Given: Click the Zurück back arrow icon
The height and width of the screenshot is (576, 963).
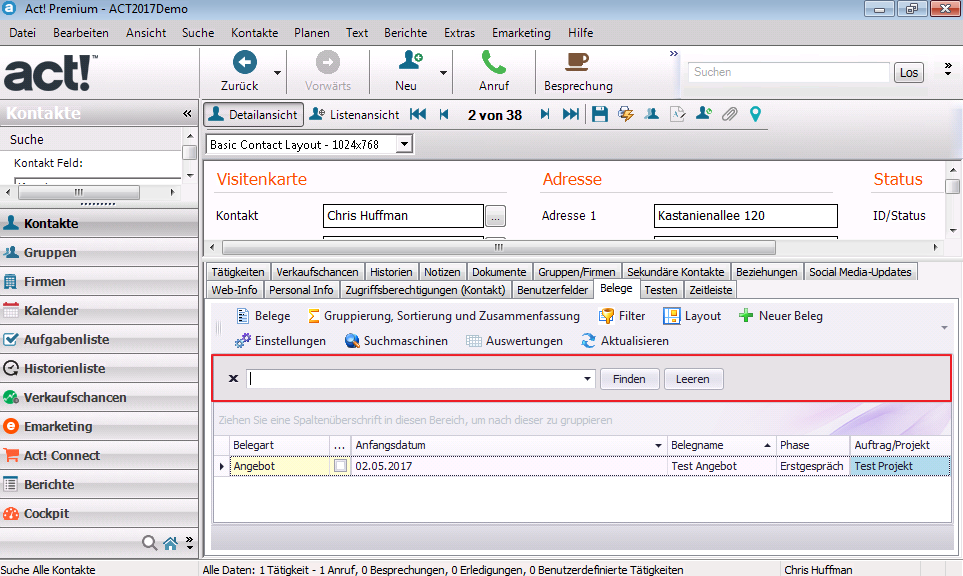Looking at the screenshot, I should pyautogui.click(x=244, y=62).
